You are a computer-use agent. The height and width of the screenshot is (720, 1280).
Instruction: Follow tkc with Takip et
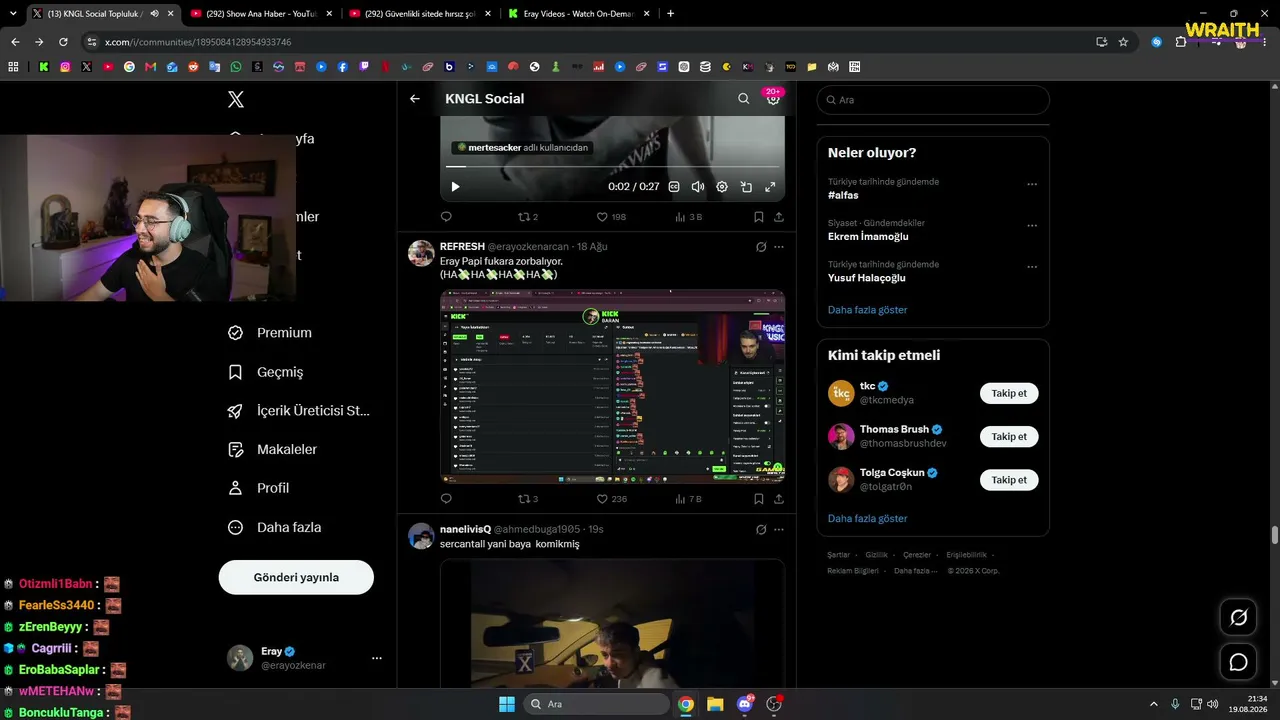(x=1009, y=393)
